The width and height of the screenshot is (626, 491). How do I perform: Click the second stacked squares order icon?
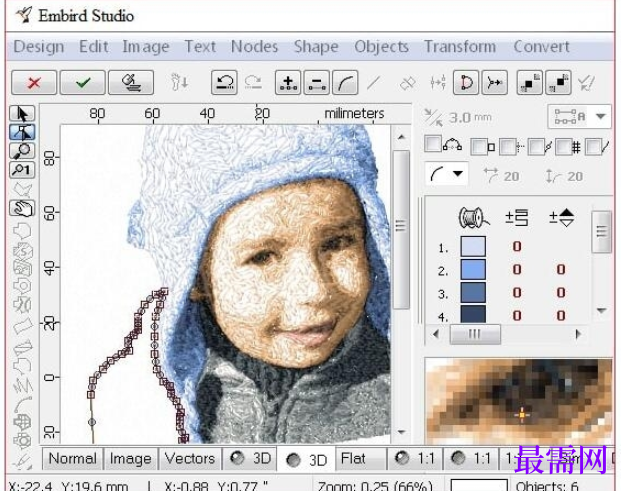pos(558,83)
